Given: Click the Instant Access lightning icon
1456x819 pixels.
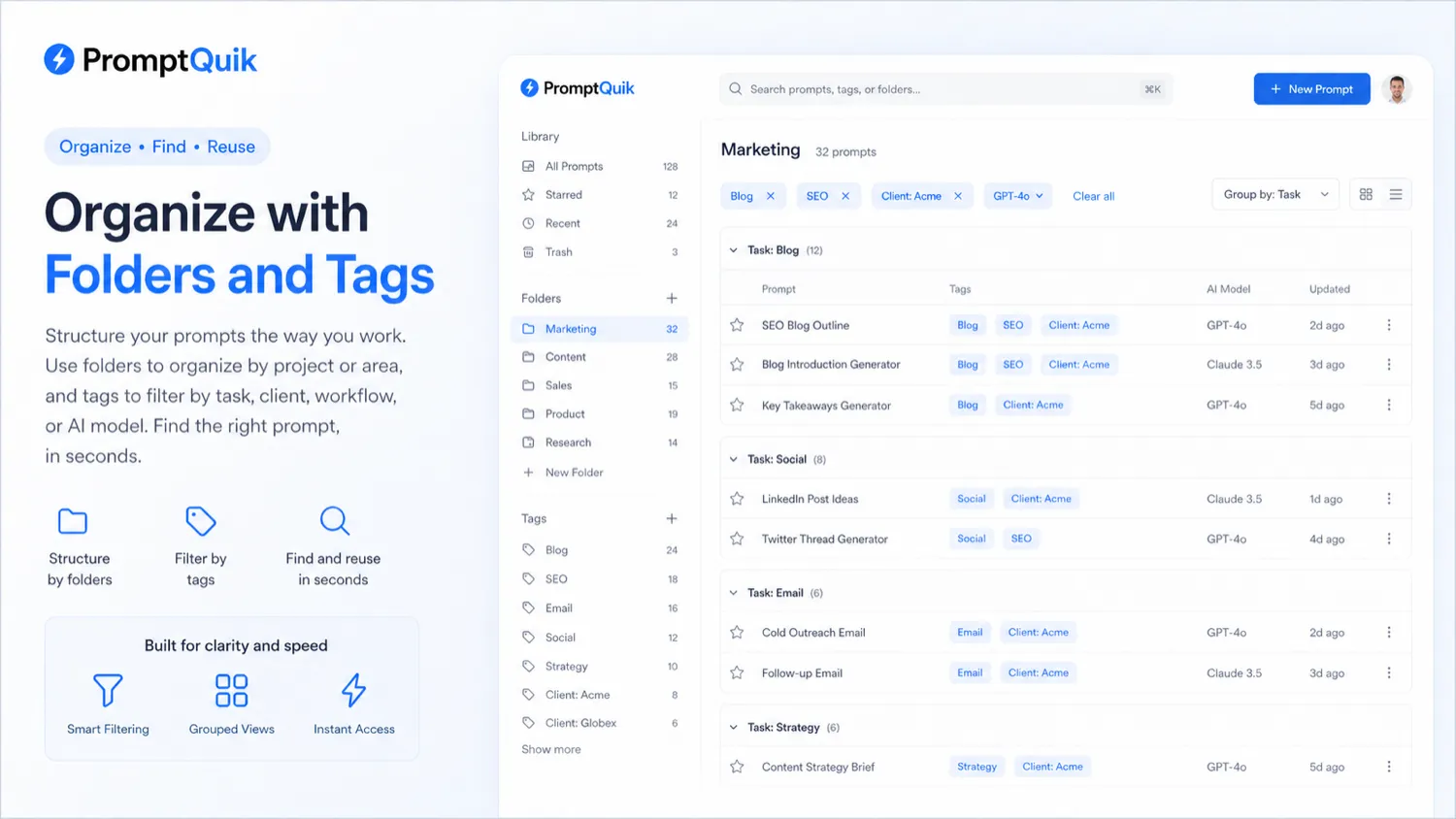Looking at the screenshot, I should pyautogui.click(x=353, y=690).
